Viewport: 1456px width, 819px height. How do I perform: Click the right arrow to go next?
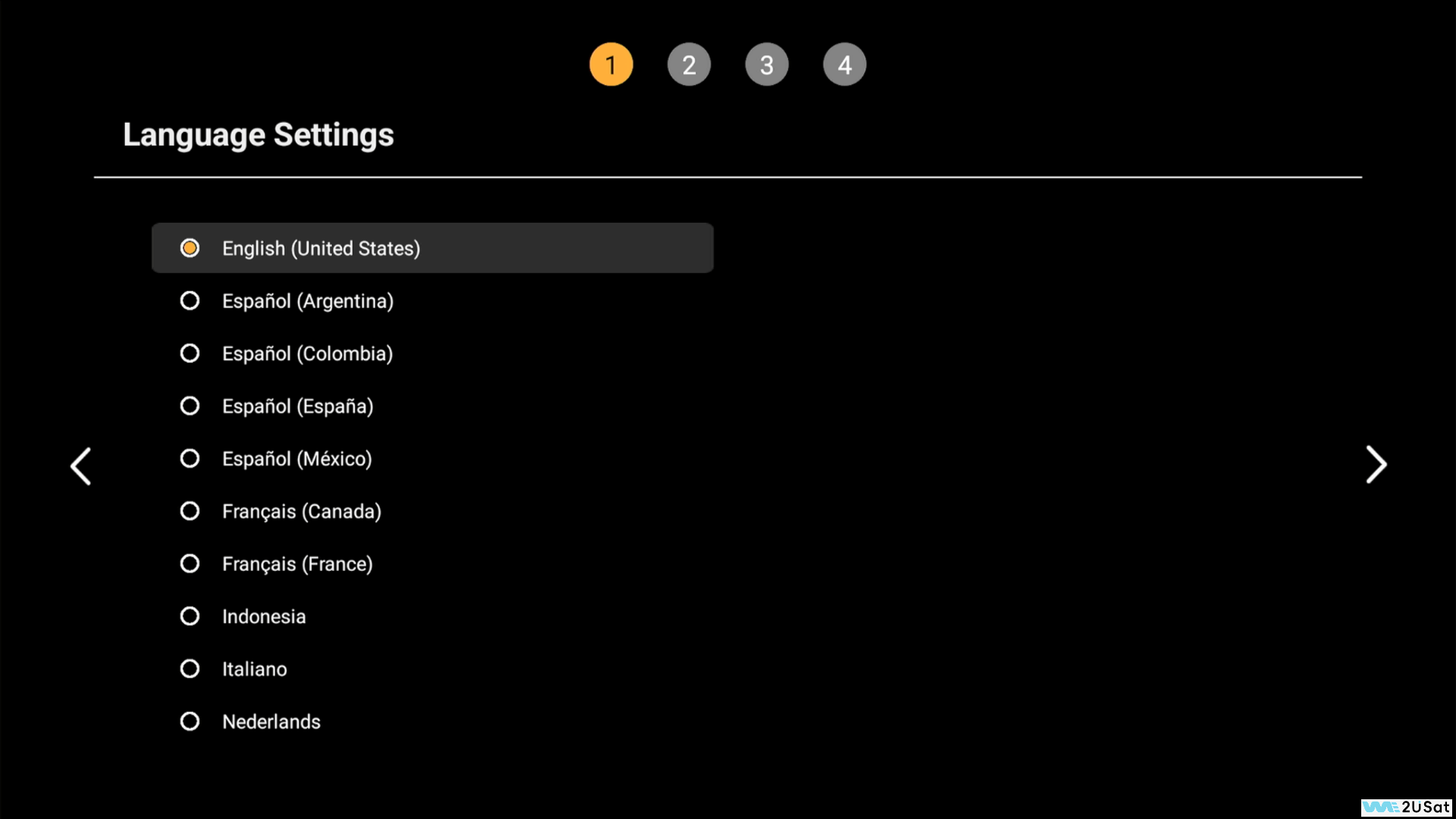(1376, 465)
